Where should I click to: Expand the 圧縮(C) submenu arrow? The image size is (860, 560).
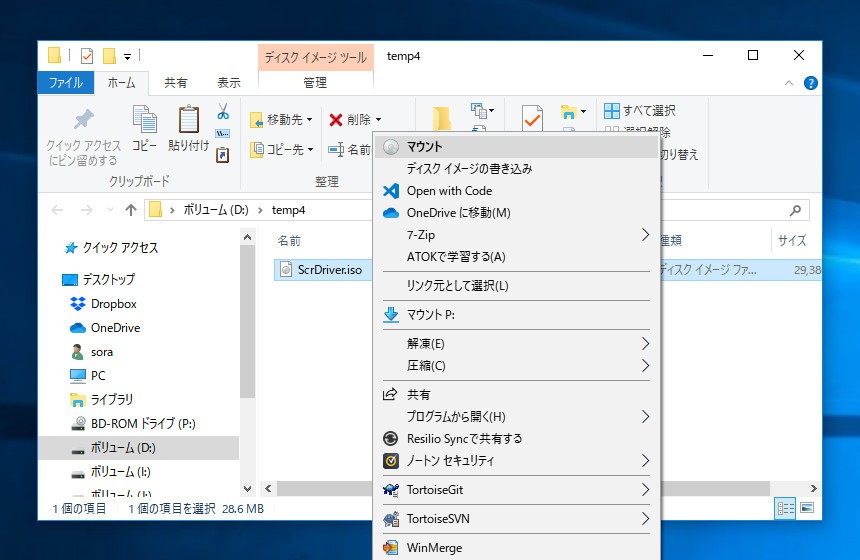(645, 366)
